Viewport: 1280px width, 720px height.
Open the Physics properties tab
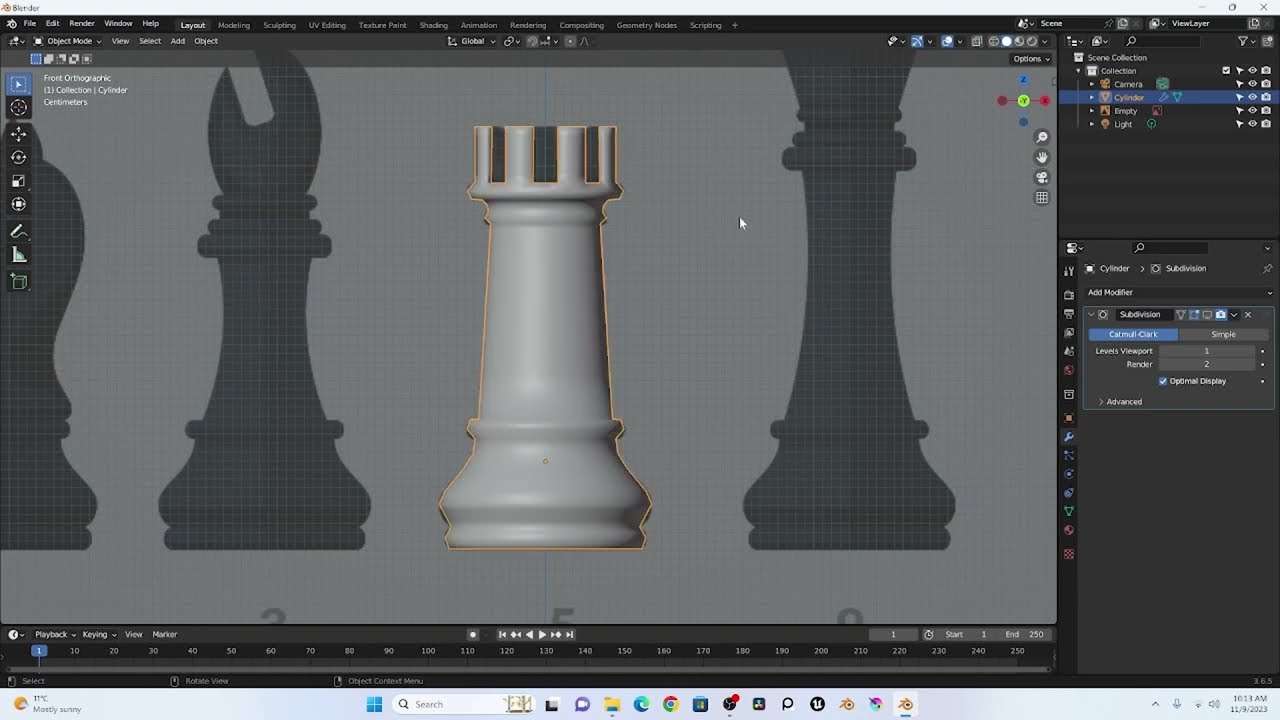click(1069, 474)
